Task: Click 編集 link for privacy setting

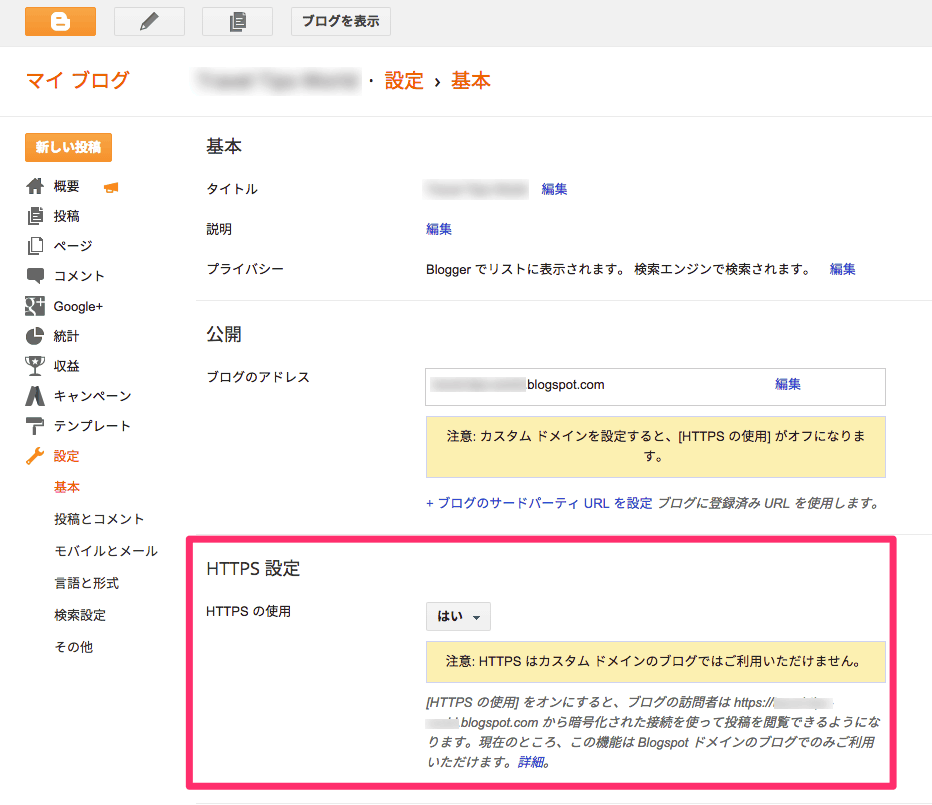Action: 842,269
